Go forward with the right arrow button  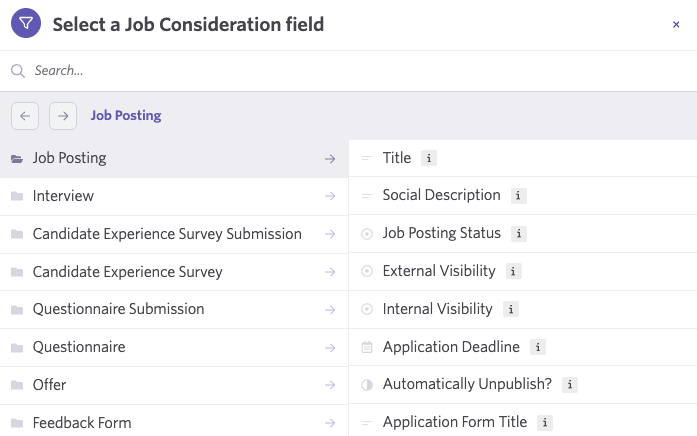pyautogui.click(x=63, y=116)
